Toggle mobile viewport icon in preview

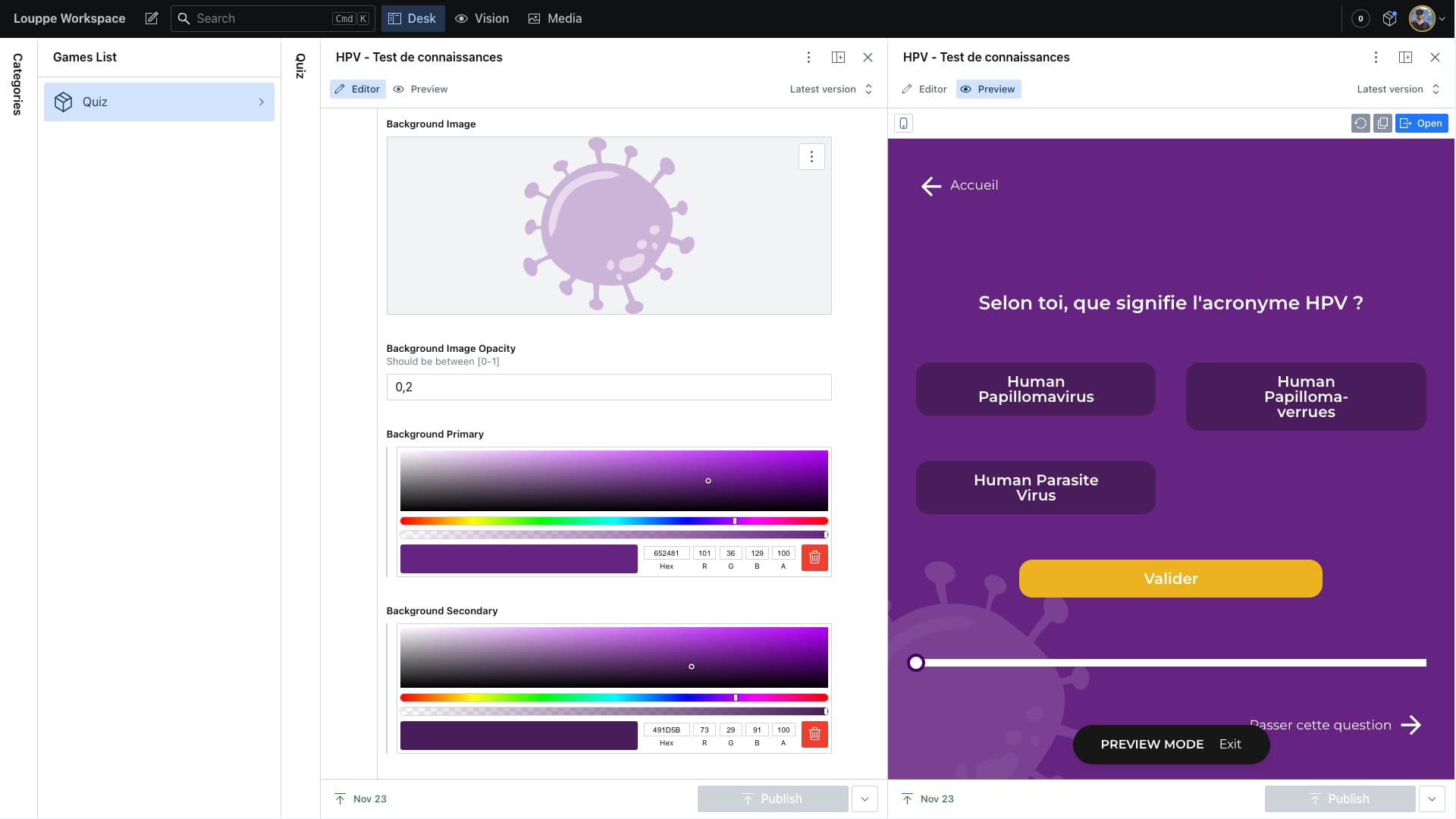point(903,124)
